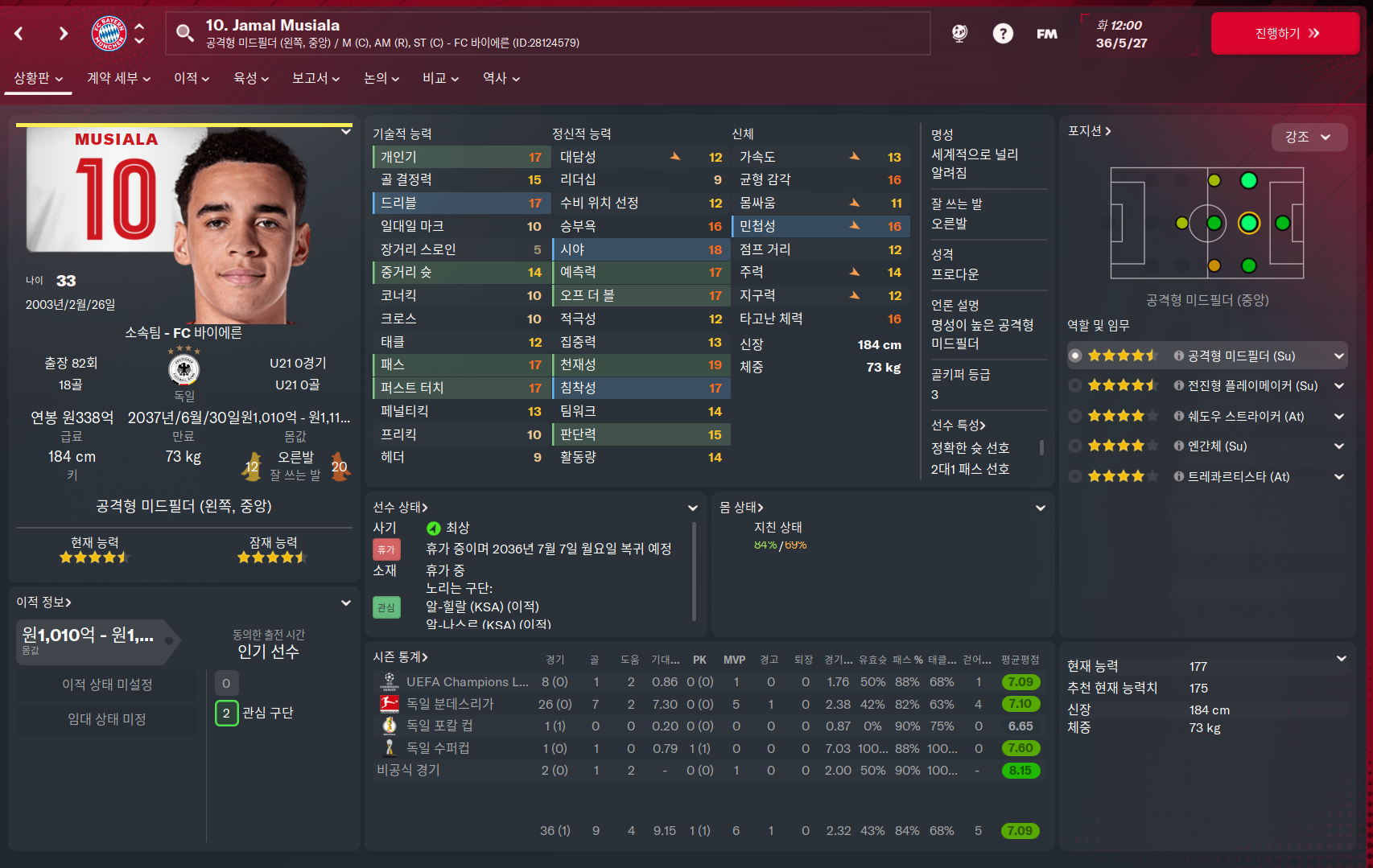
Task: Select the 공격형 미드필더 (Su) role radio
Action: pyautogui.click(x=1075, y=356)
